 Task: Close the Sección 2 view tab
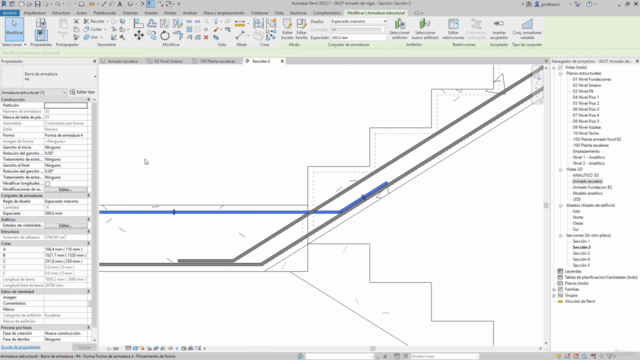[x=282, y=61]
